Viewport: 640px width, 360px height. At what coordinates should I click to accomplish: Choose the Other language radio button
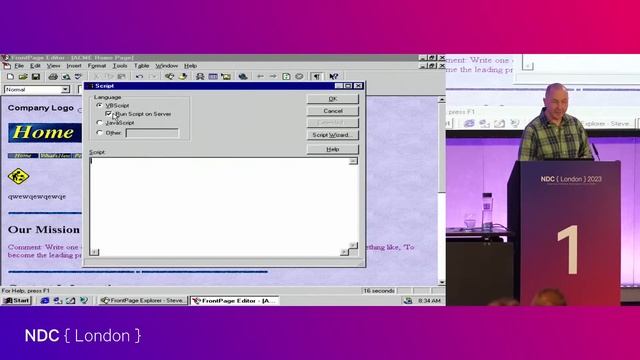click(100, 133)
